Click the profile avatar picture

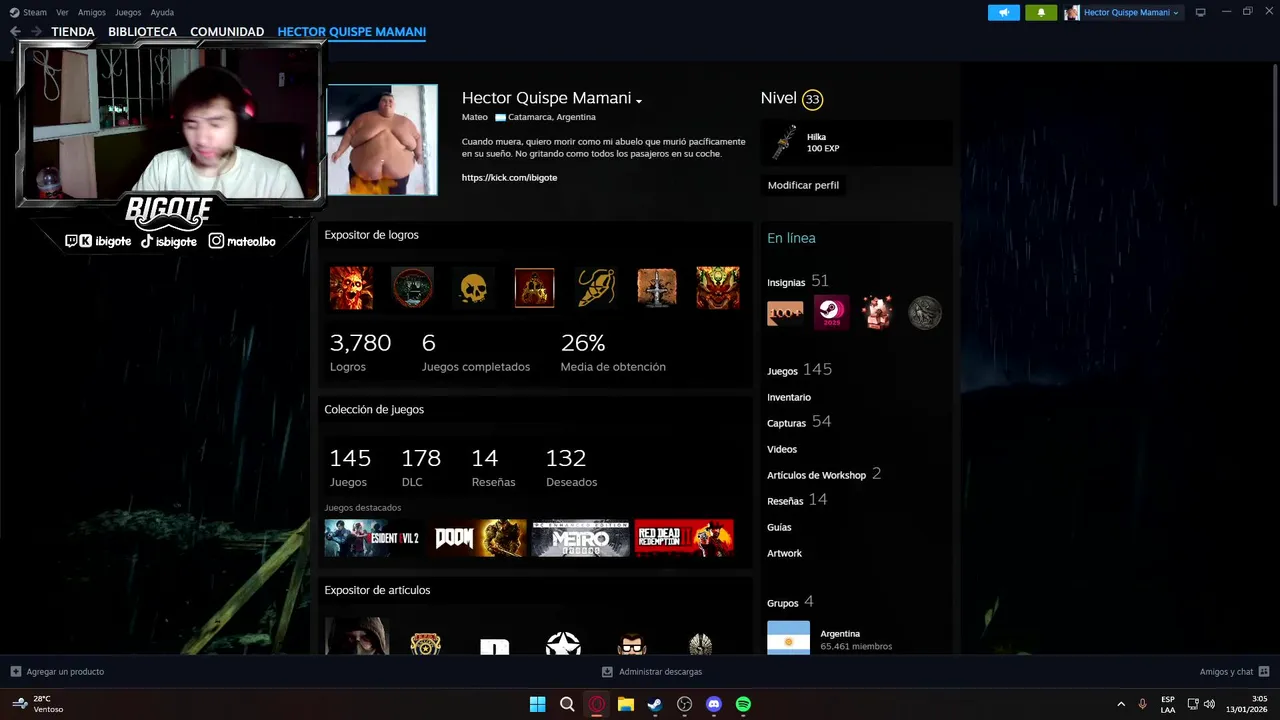point(382,140)
